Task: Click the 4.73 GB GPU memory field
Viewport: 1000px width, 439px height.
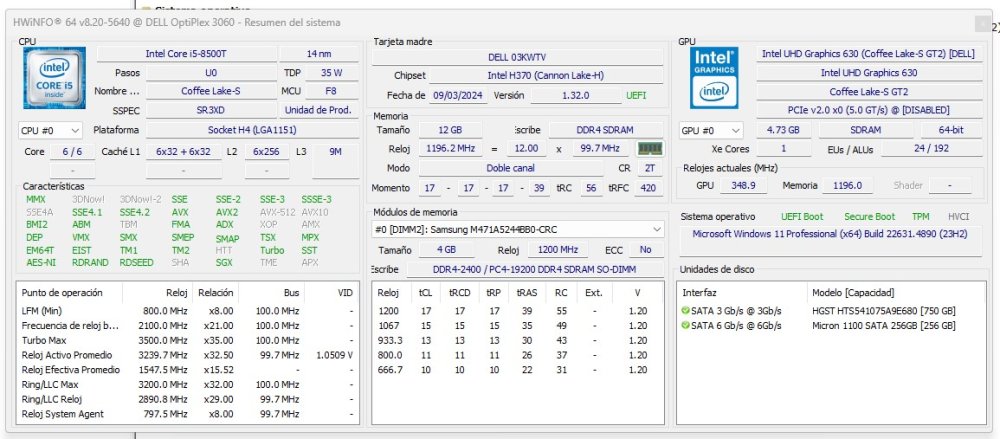Action: tap(783, 130)
